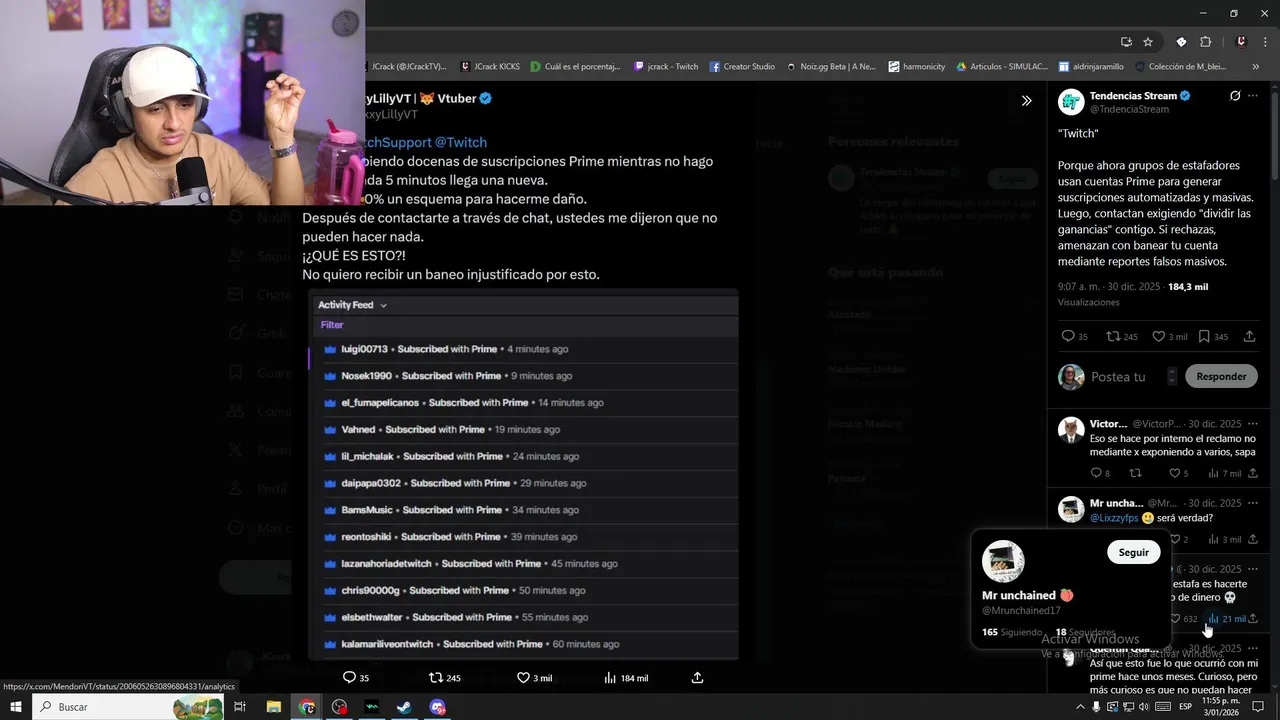1280x720 pixels.
Task: Open analytics showing 21 mil views
Action: click(x=1226, y=619)
